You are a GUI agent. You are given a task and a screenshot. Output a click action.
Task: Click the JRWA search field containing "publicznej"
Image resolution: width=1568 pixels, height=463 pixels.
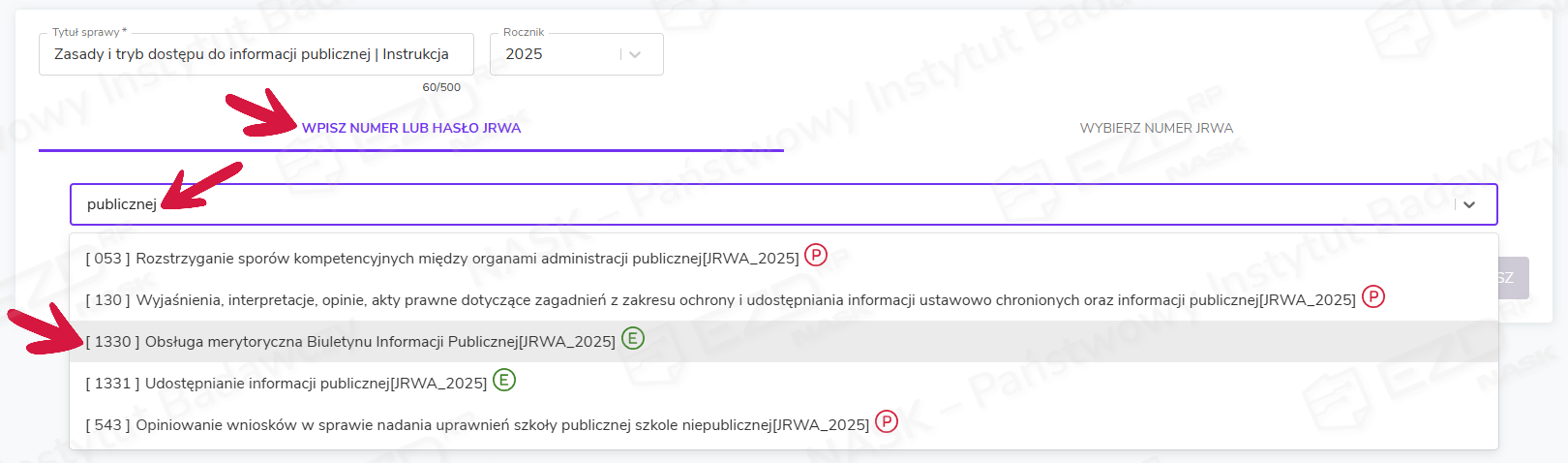[x=755, y=204]
